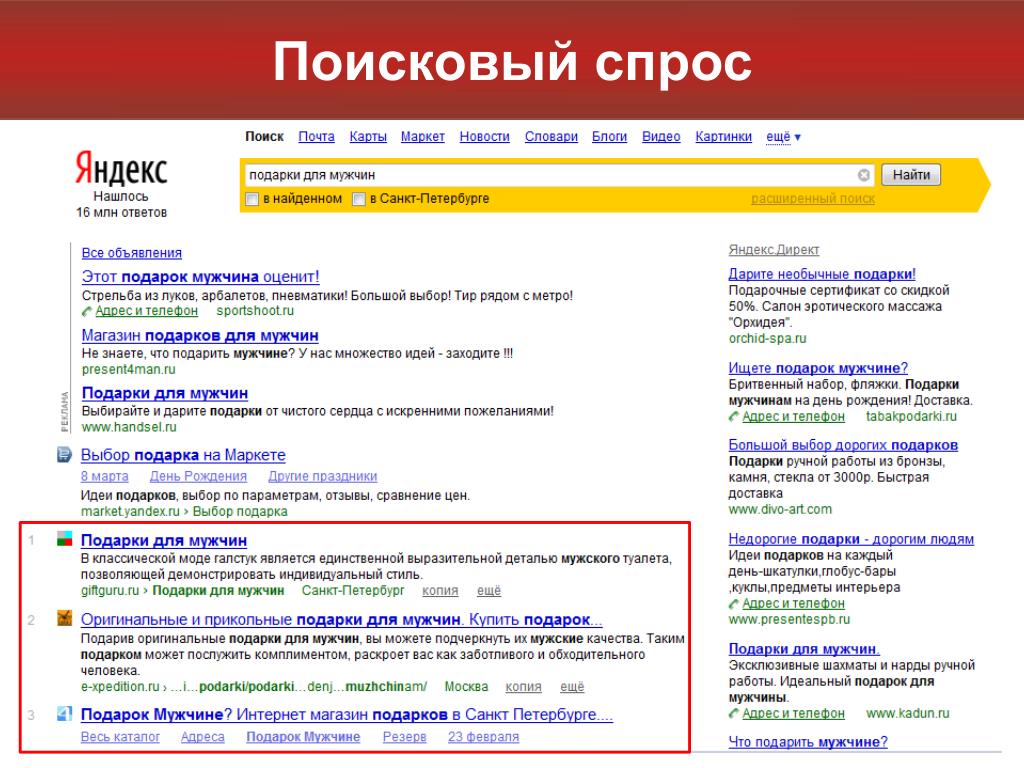Open the 'расширенный поиск' link
Image resolution: width=1024 pixels, height=768 pixels.
[813, 199]
